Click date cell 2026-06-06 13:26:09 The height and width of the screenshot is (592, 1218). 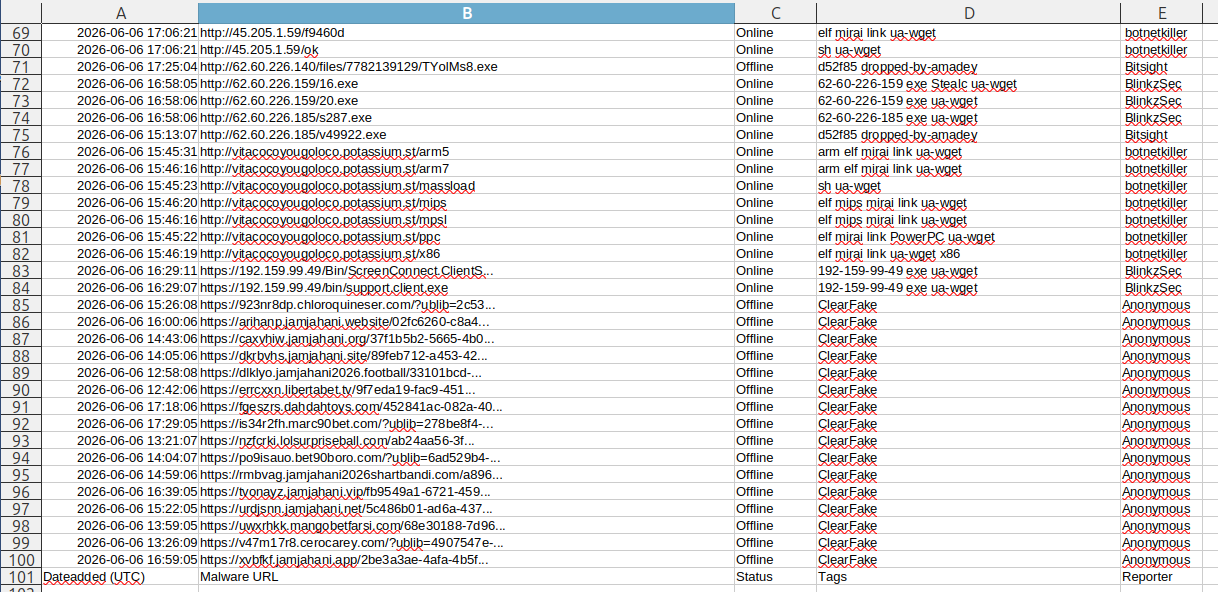(x=120, y=543)
